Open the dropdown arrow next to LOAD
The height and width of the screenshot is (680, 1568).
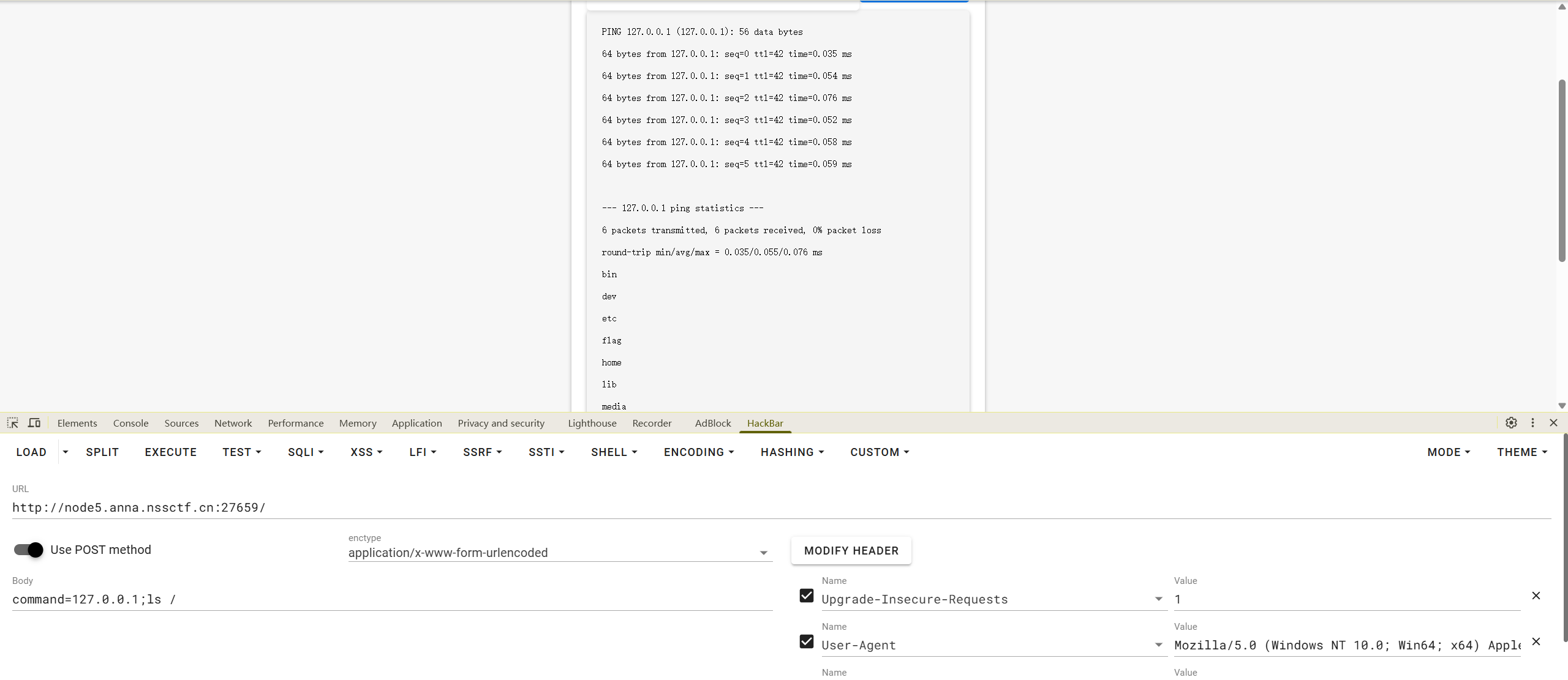pyautogui.click(x=66, y=452)
